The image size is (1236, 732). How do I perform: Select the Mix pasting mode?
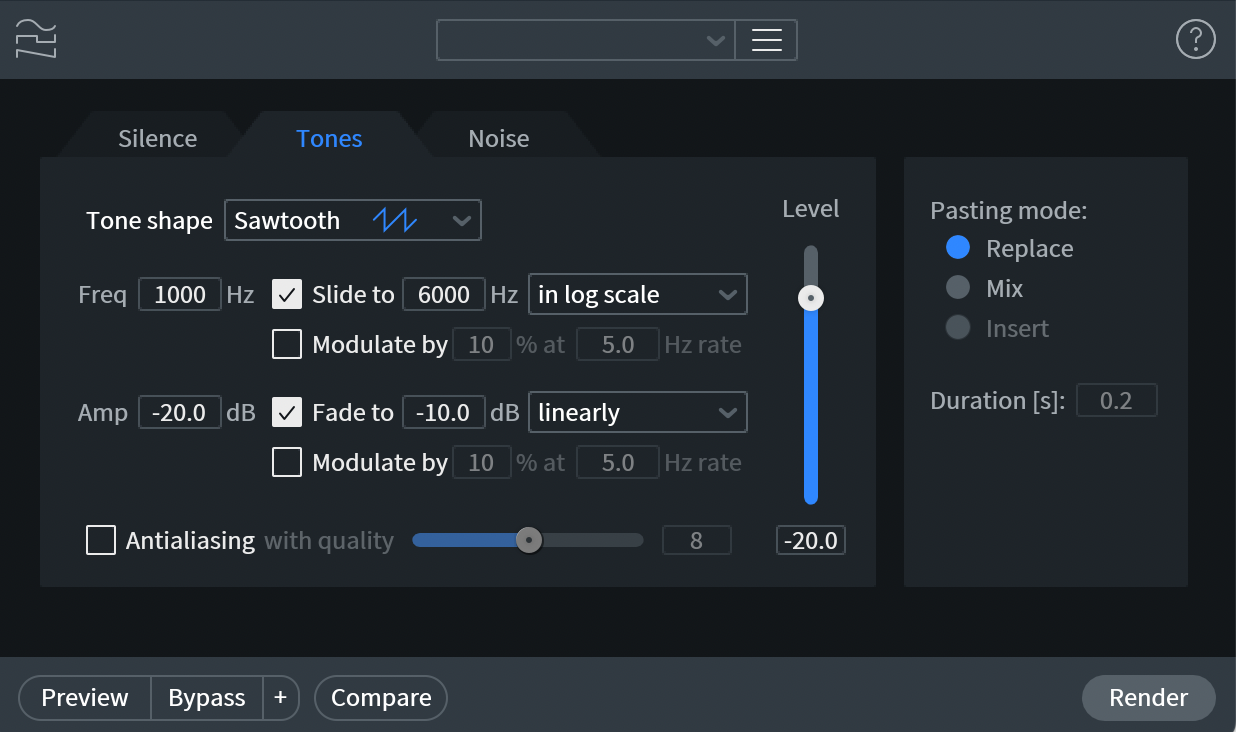click(x=958, y=288)
